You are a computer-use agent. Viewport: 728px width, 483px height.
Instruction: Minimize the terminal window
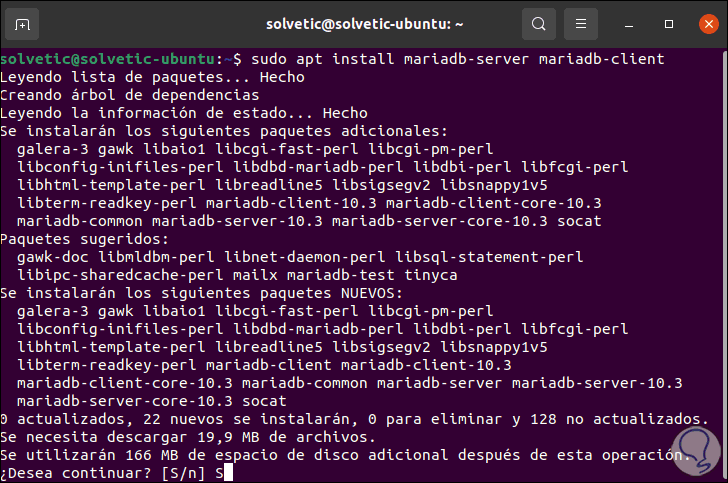click(x=626, y=23)
